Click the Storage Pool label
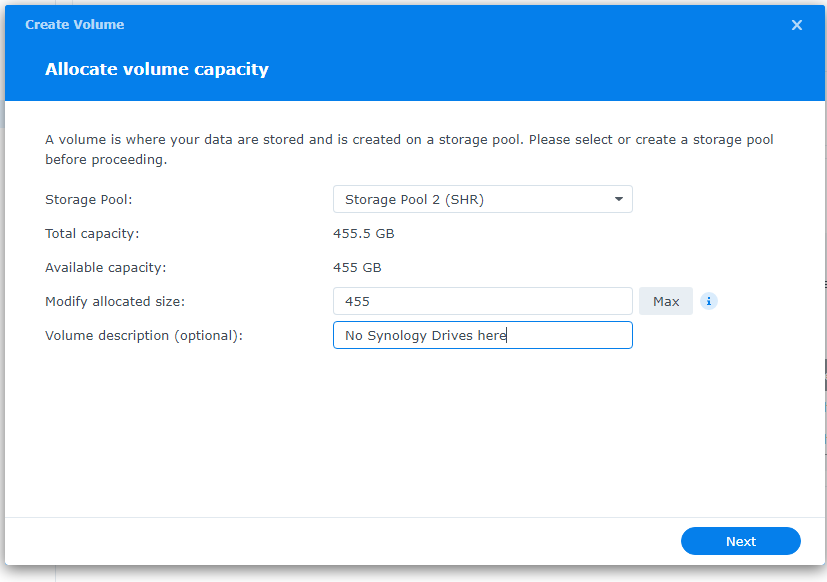Viewport: 827px width, 582px height. pyautogui.click(x=89, y=199)
